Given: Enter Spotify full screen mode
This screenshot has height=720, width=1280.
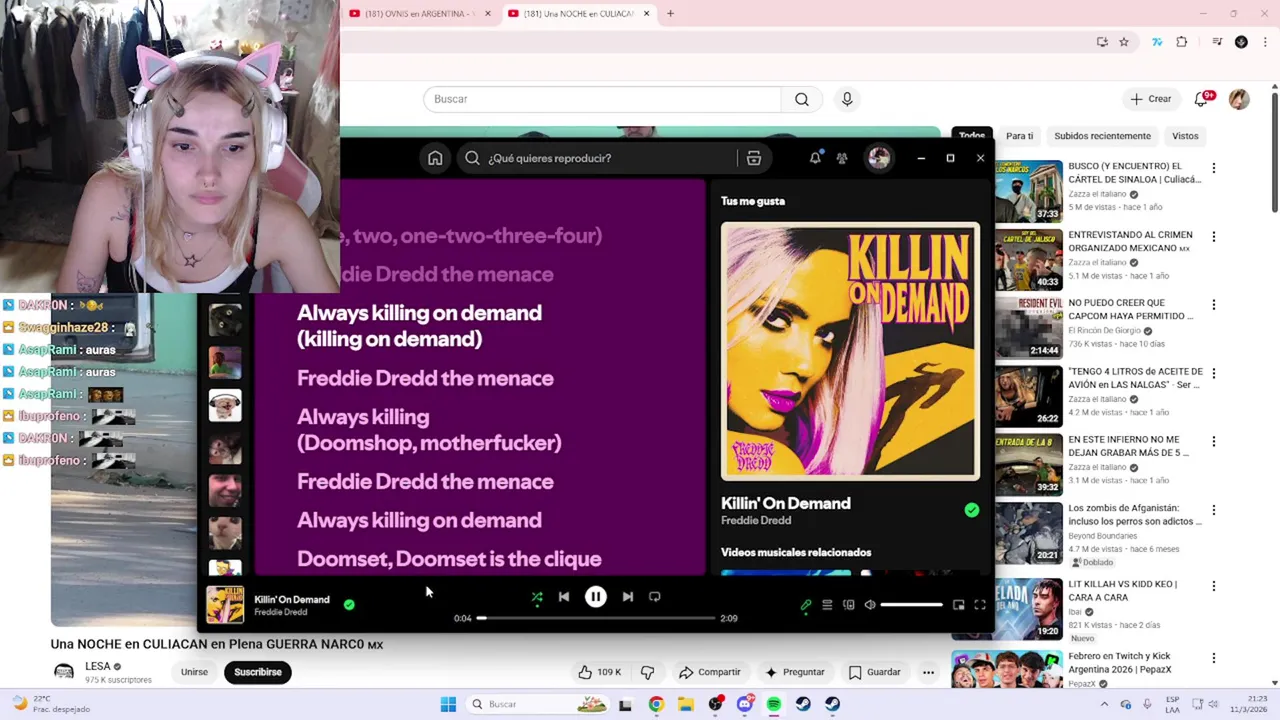Looking at the screenshot, I should [x=980, y=605].
